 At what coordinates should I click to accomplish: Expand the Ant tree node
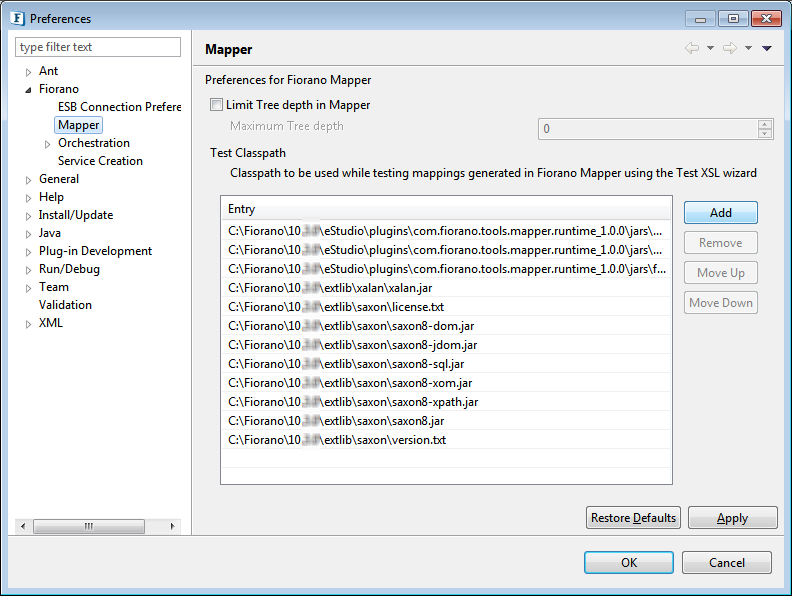(28, 72)
